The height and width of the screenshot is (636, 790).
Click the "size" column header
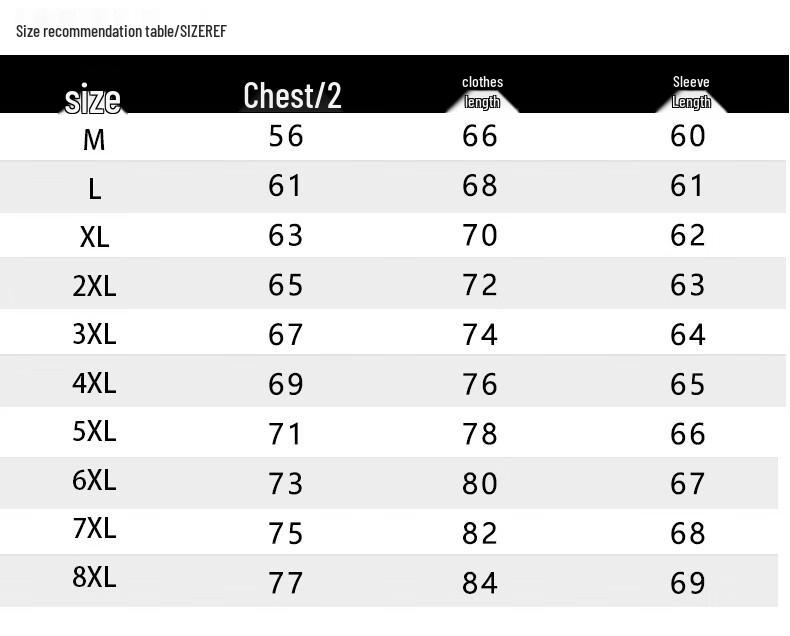(x=93, y=99)
